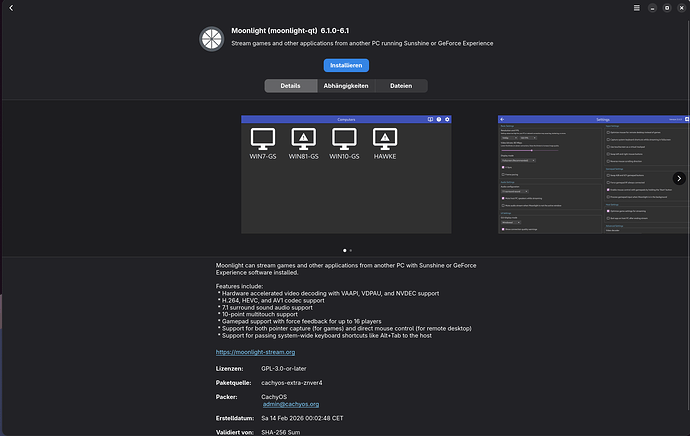The width and height of the screenshot is (690, 436).
Task: Open the moonlight-stream.org website link
Action: [255, 352]
